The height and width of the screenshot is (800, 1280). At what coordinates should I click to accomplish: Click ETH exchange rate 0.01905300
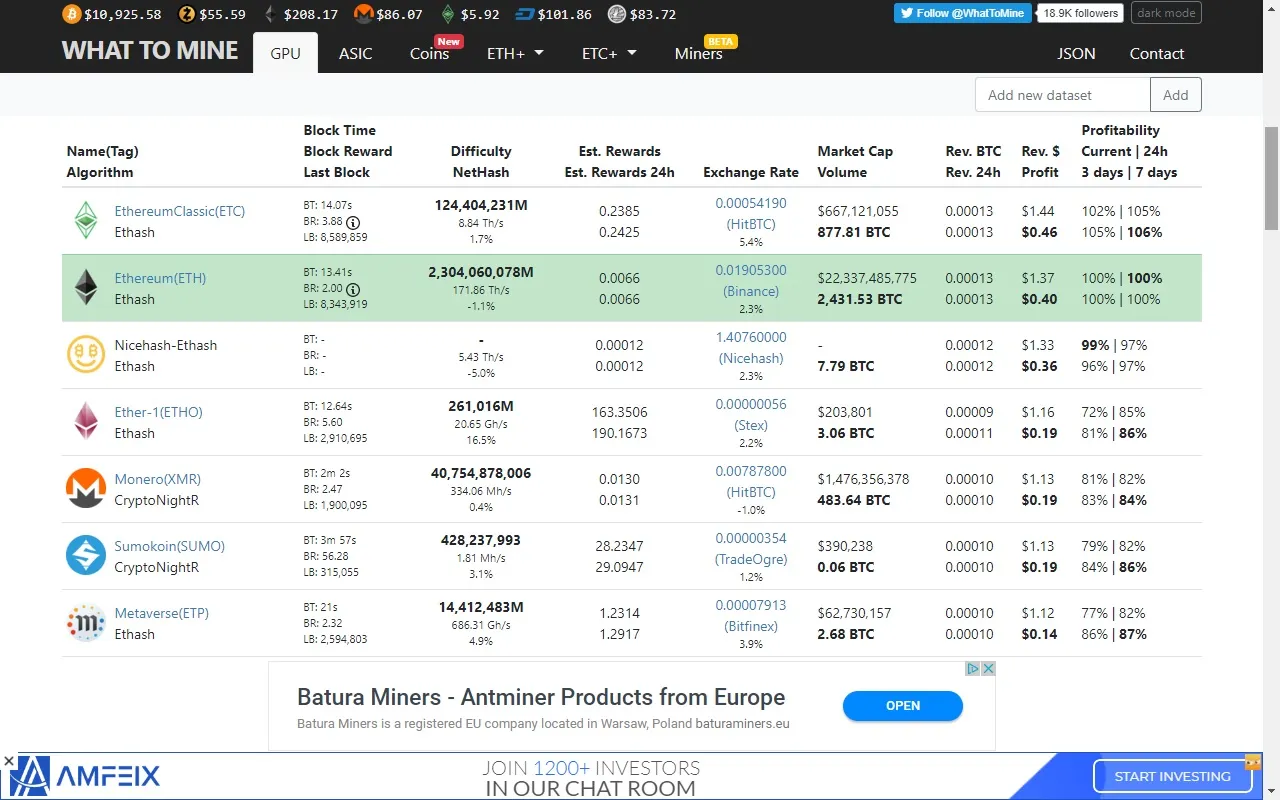751,270
